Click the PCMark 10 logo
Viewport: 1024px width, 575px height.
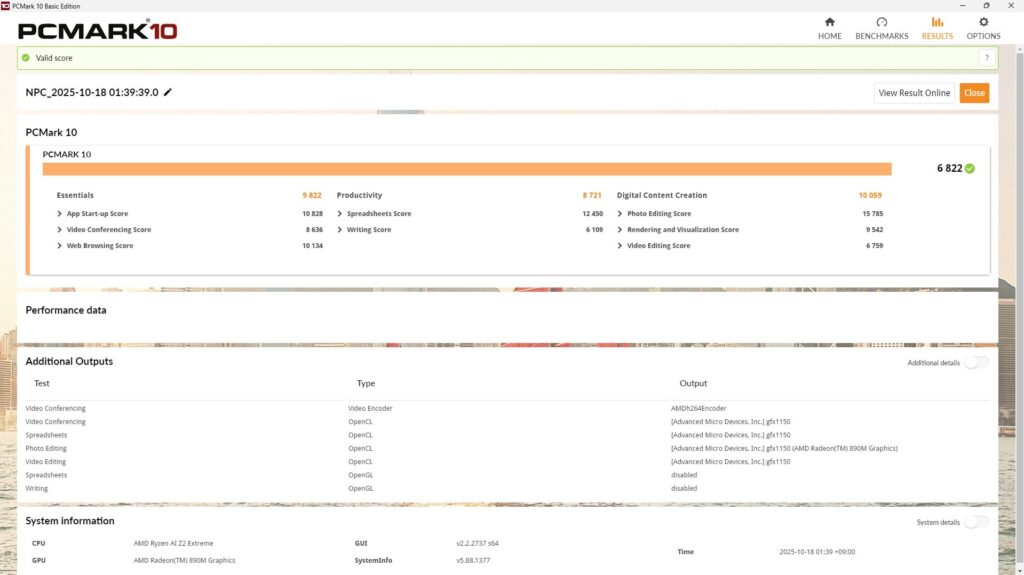click(98, 30)
